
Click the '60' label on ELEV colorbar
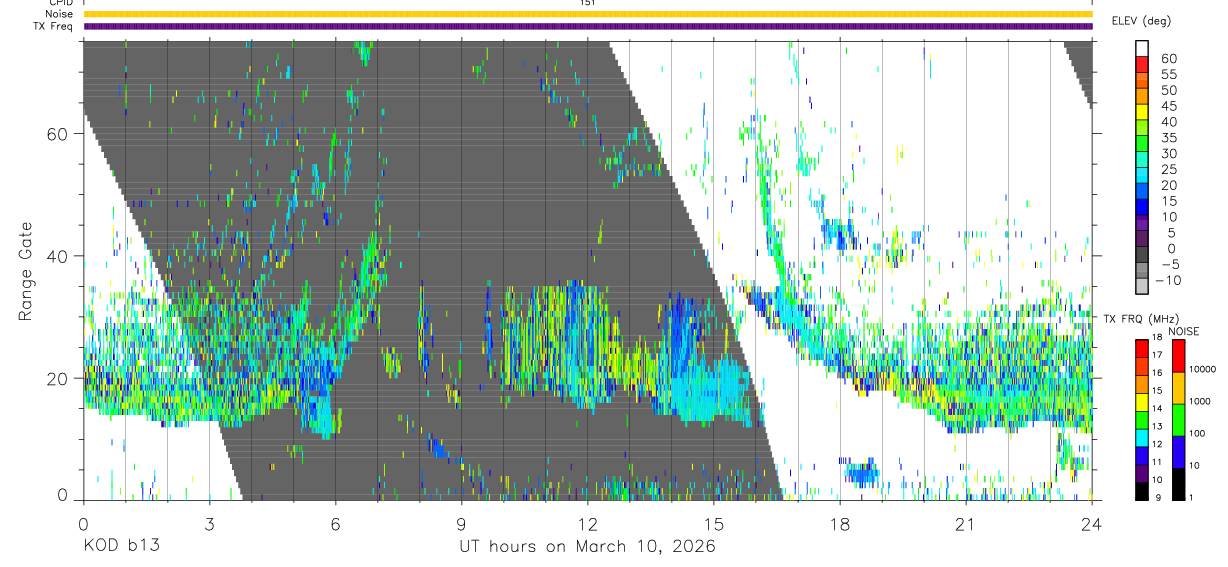coord(1169,59)
